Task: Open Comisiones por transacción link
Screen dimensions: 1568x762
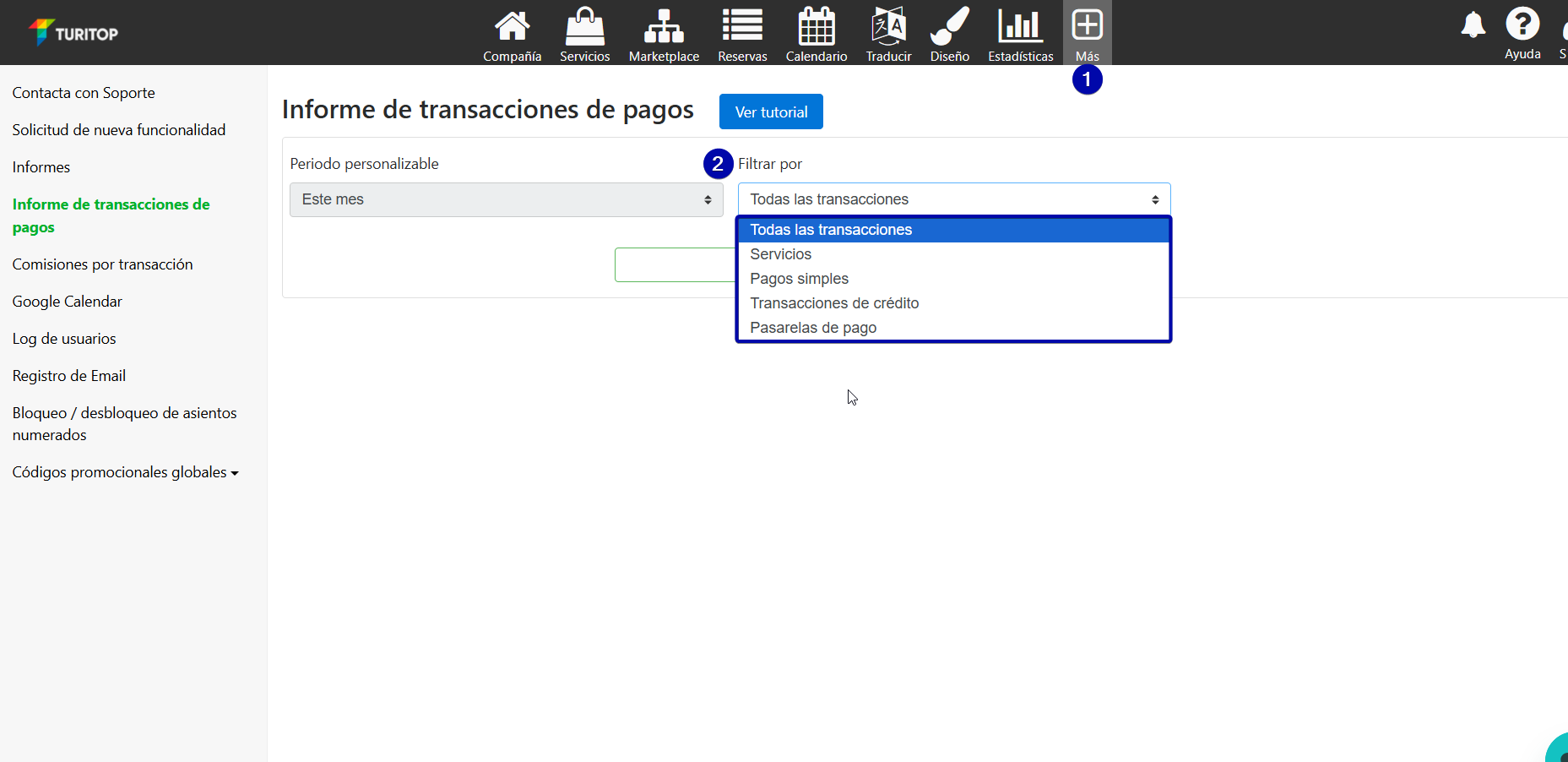Action: coord(102,264)
